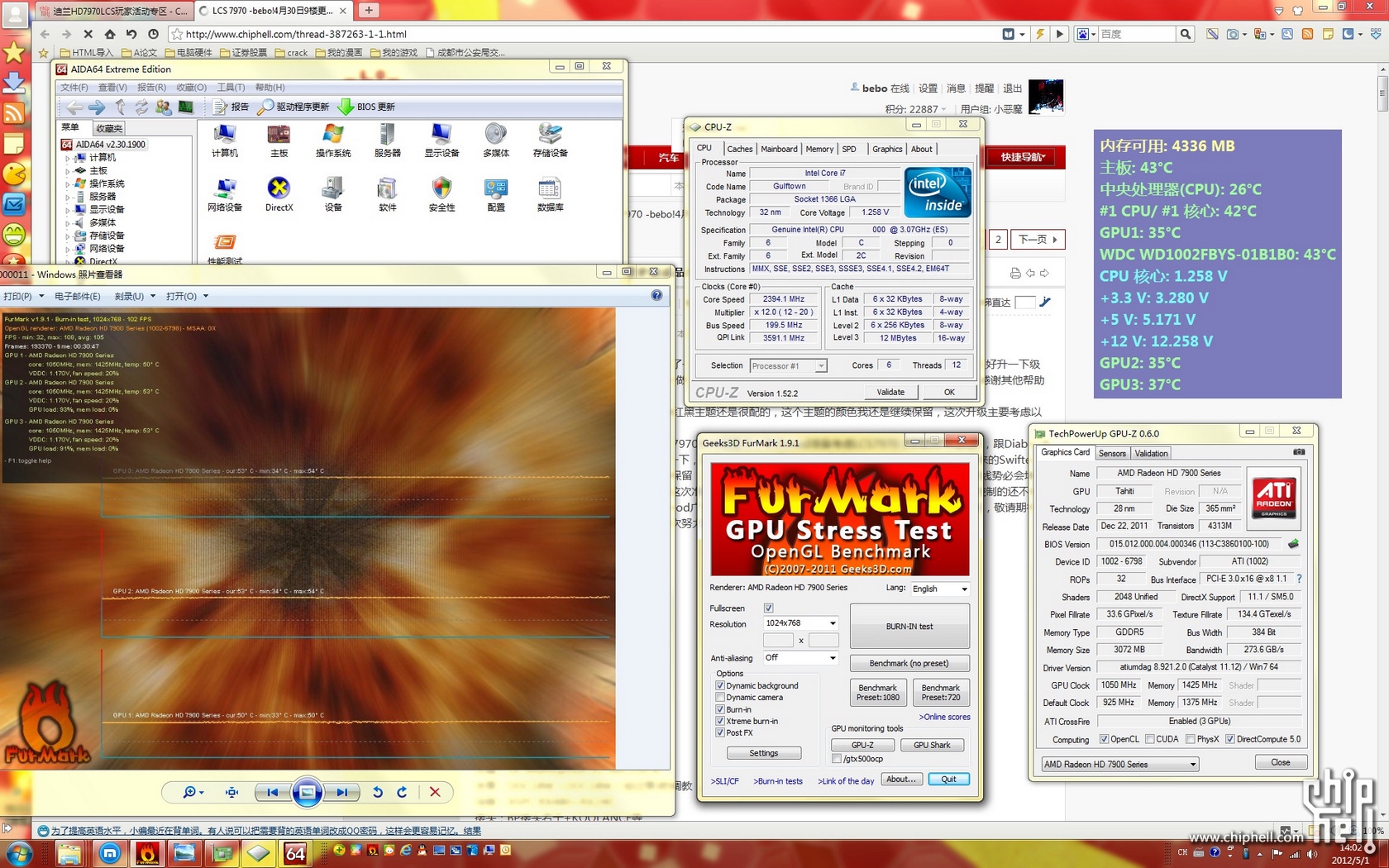Image resolution: width=1389 pixels, height=868 pixels.
Task: Open Online scores link in FurMark
Action: point(944,717)
